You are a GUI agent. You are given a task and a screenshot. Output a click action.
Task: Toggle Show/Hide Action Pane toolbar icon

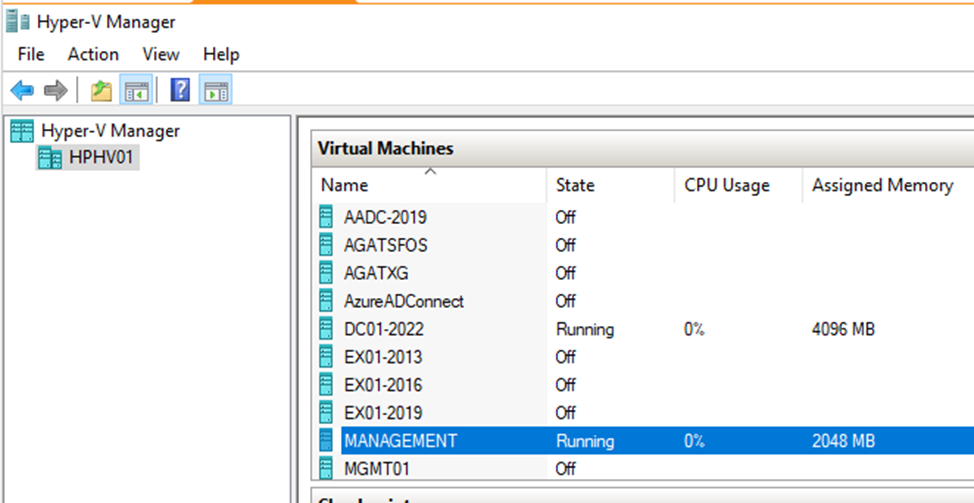[216, 90]
